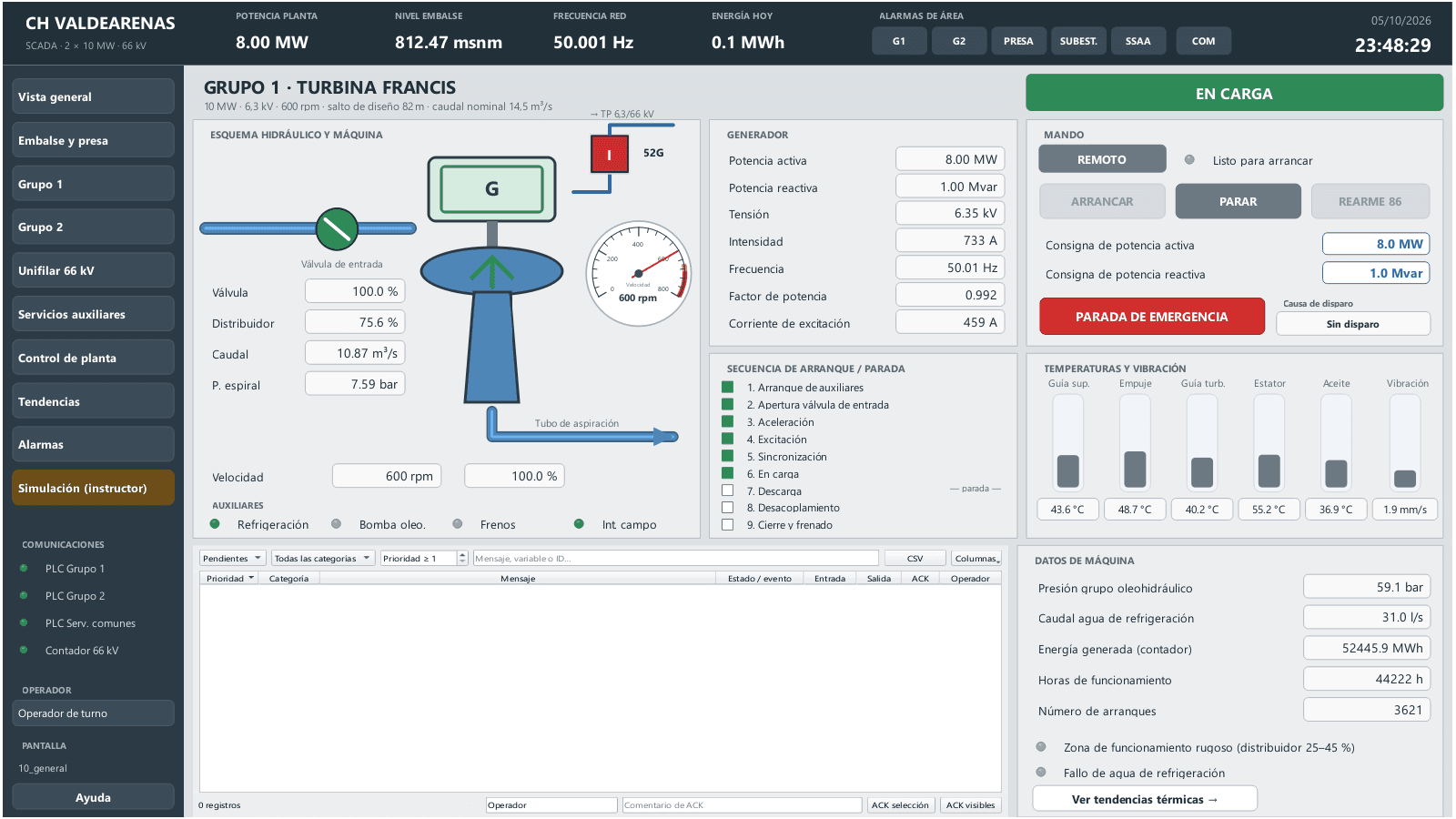
Task: Toggle step 1. Arranque de auxiliares box
Action: (728, 387)
